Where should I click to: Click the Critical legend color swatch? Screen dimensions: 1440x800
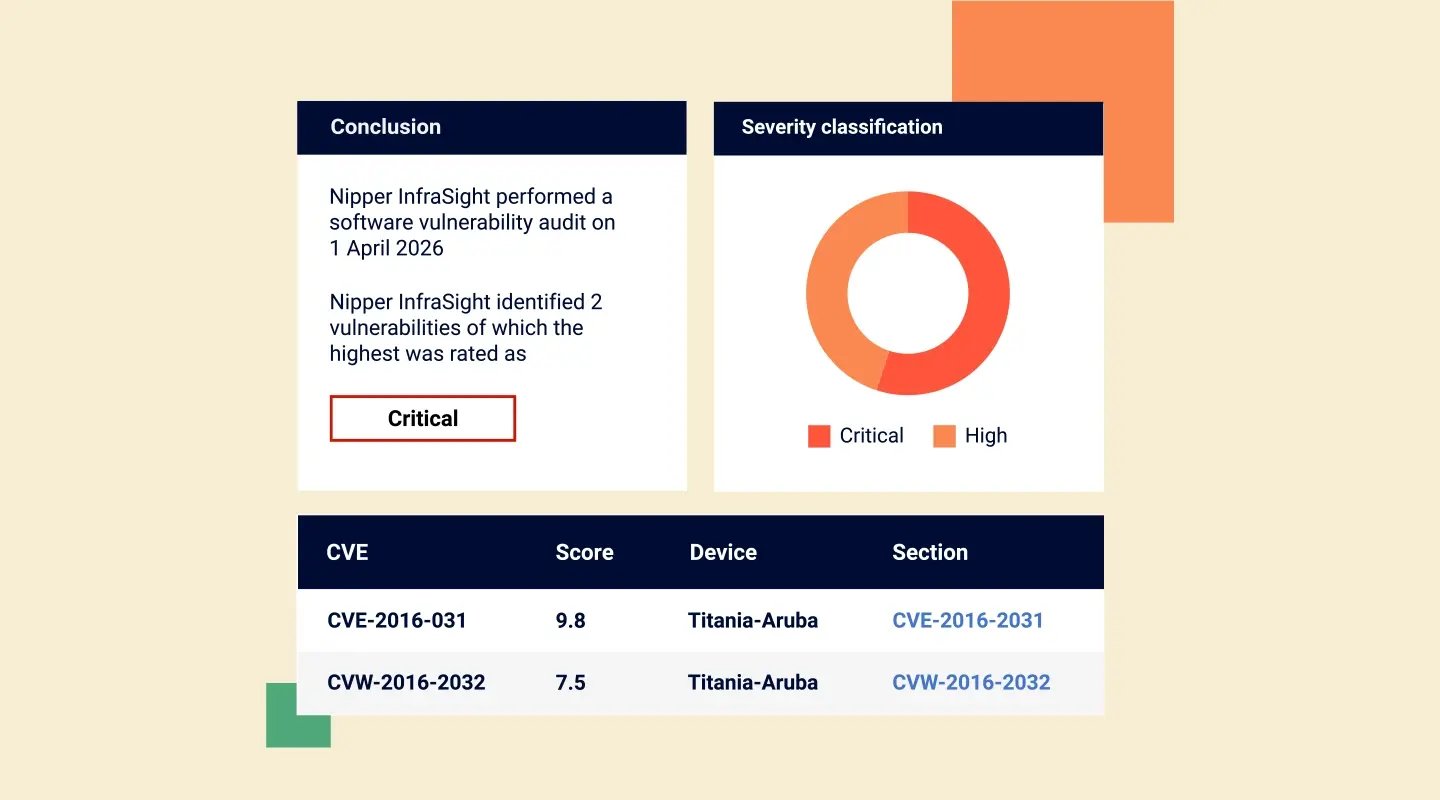point(819,436)
